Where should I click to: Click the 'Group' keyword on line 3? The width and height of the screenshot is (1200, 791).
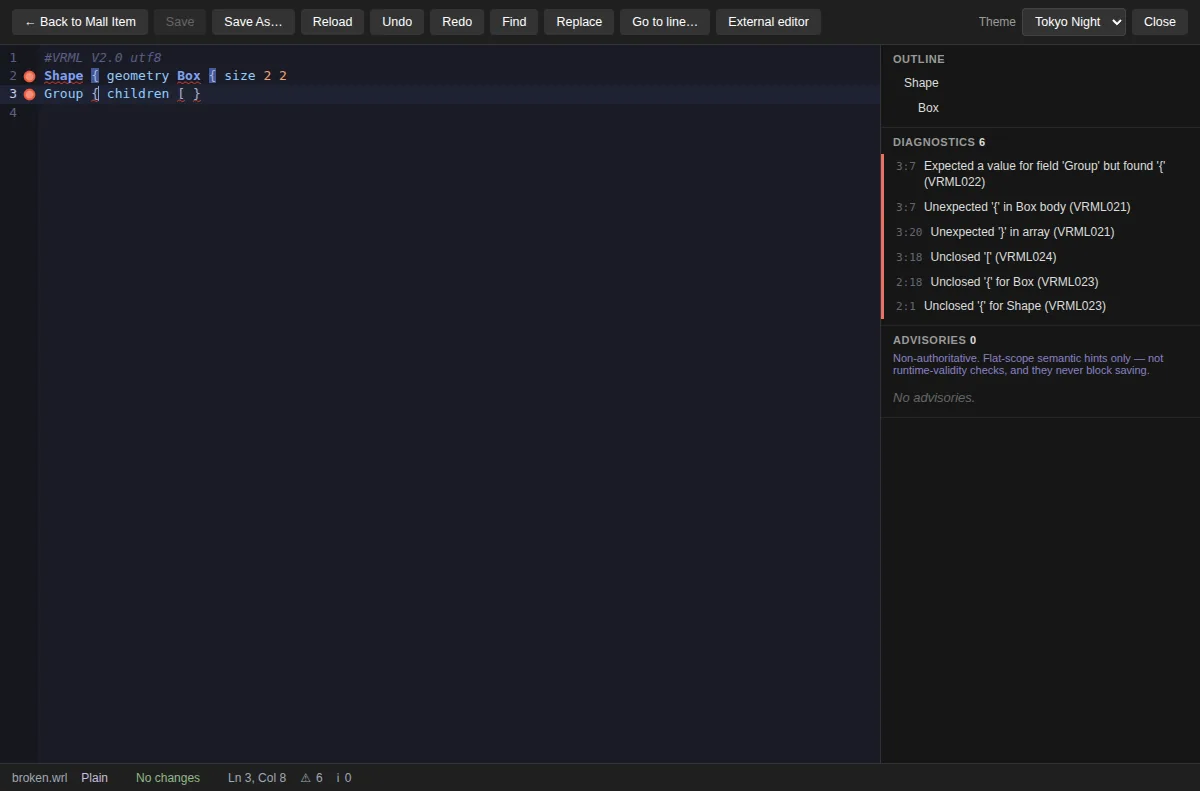point(63,94)
